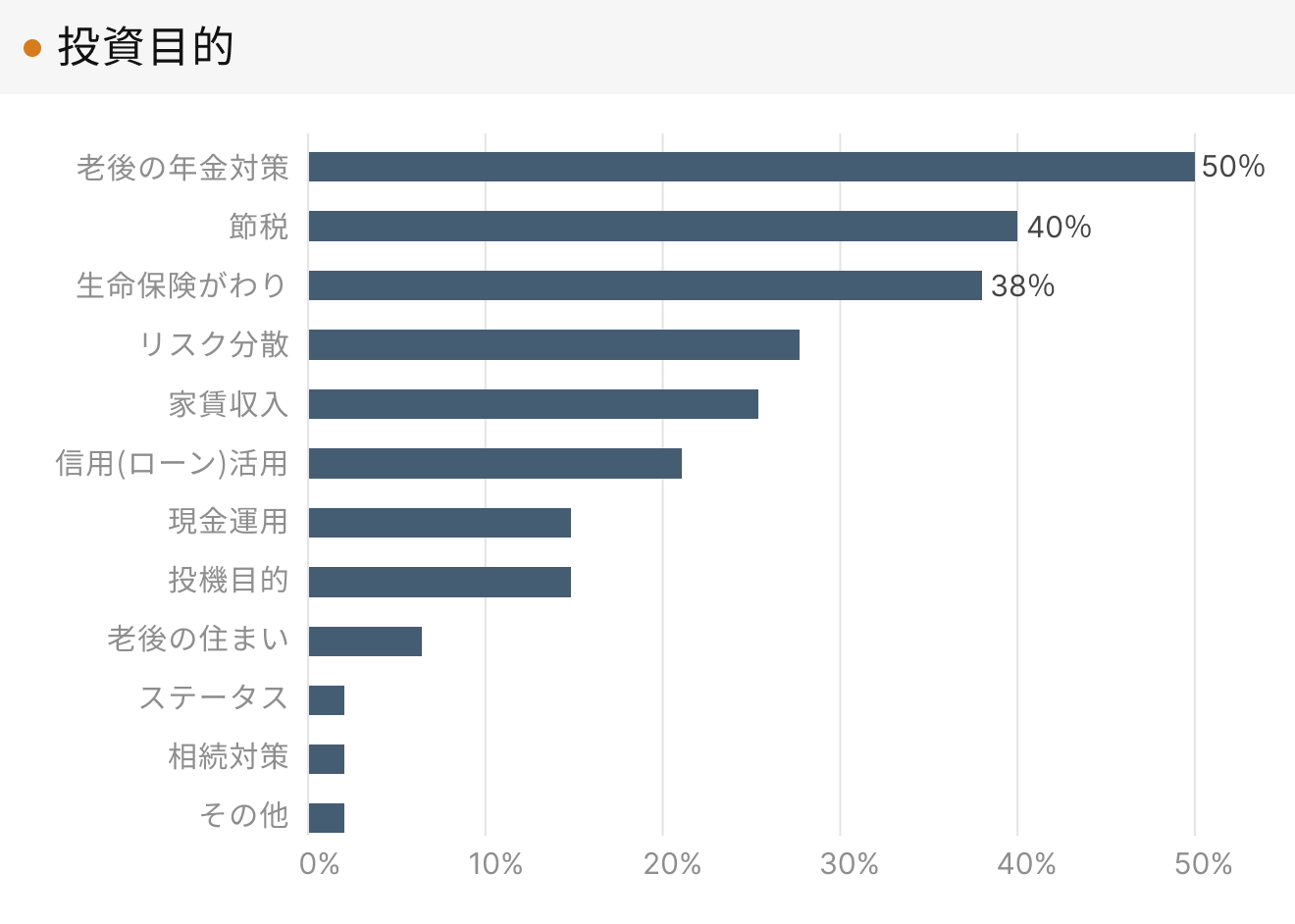Click the 生命保険がわり bar
1295x924 pixels.
coord(646,285)
